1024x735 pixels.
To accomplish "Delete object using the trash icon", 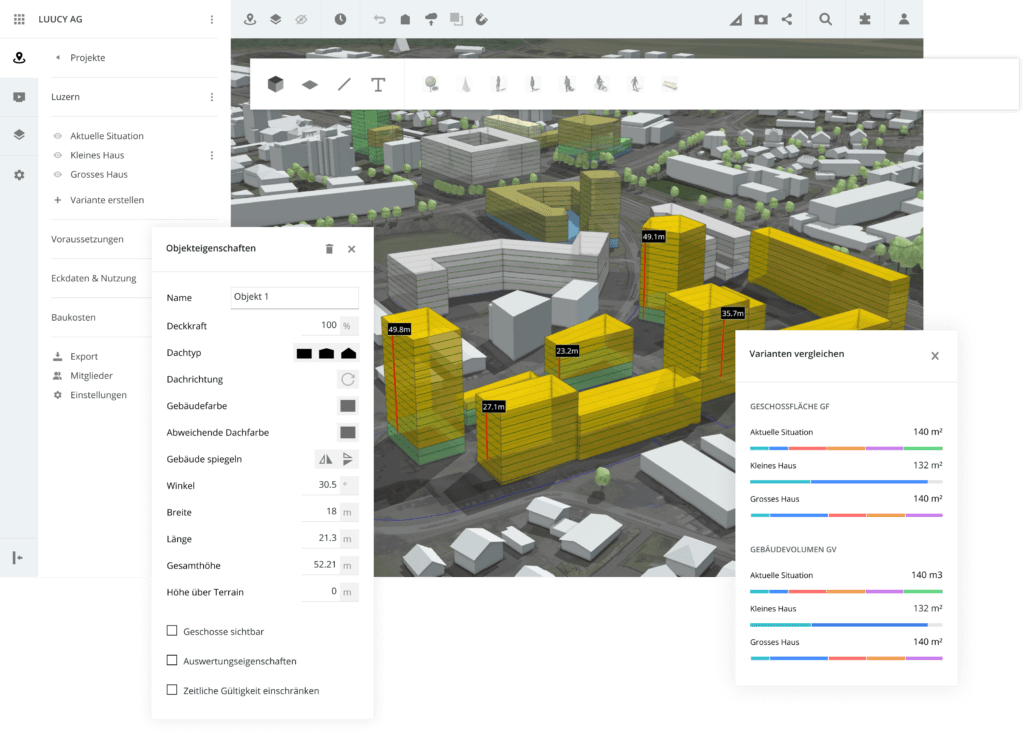I will [329, 249].
